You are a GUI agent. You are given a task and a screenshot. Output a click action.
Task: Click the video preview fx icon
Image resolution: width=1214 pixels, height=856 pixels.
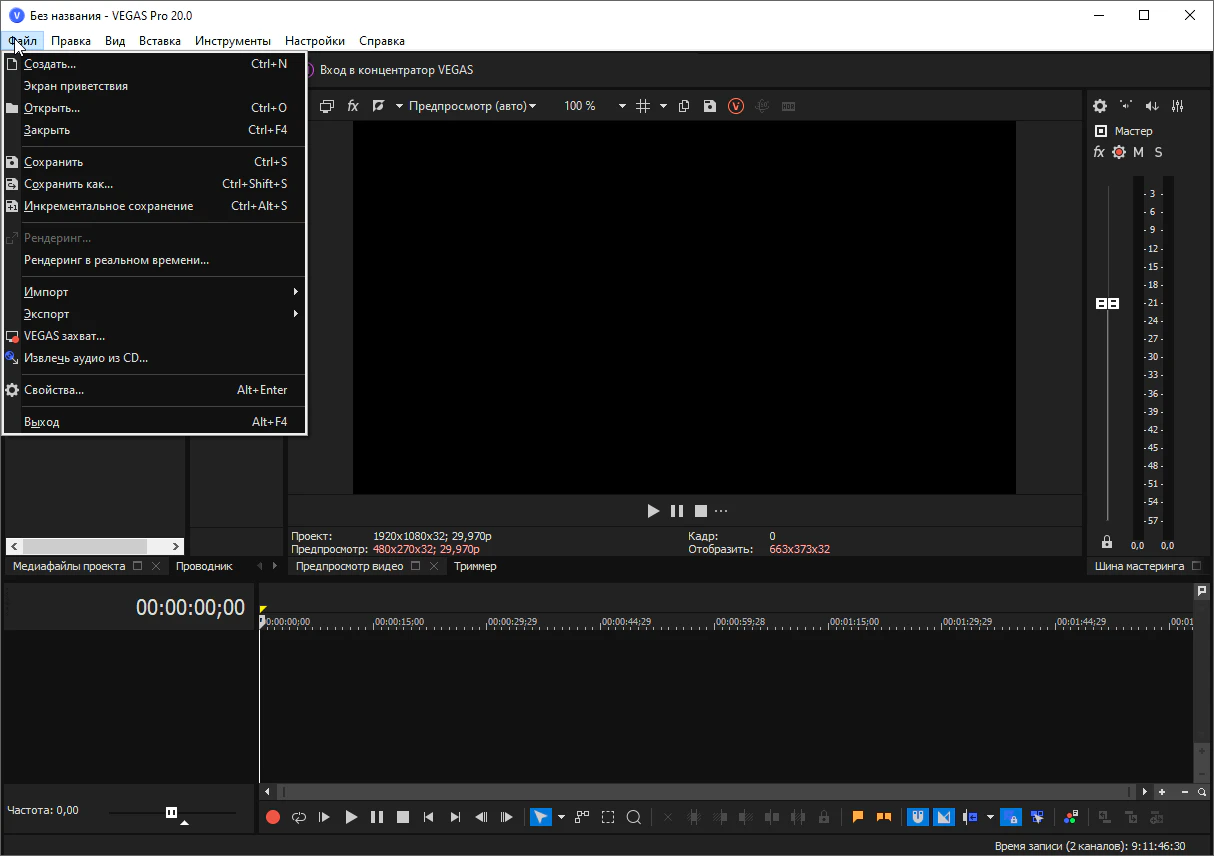pos(353,106)
